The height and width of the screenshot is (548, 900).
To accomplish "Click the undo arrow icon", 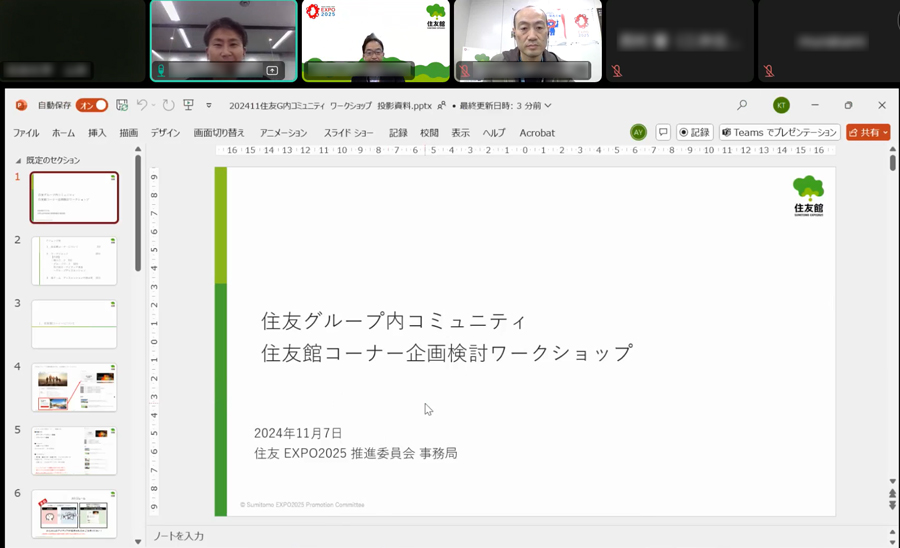I will (141, 104).
